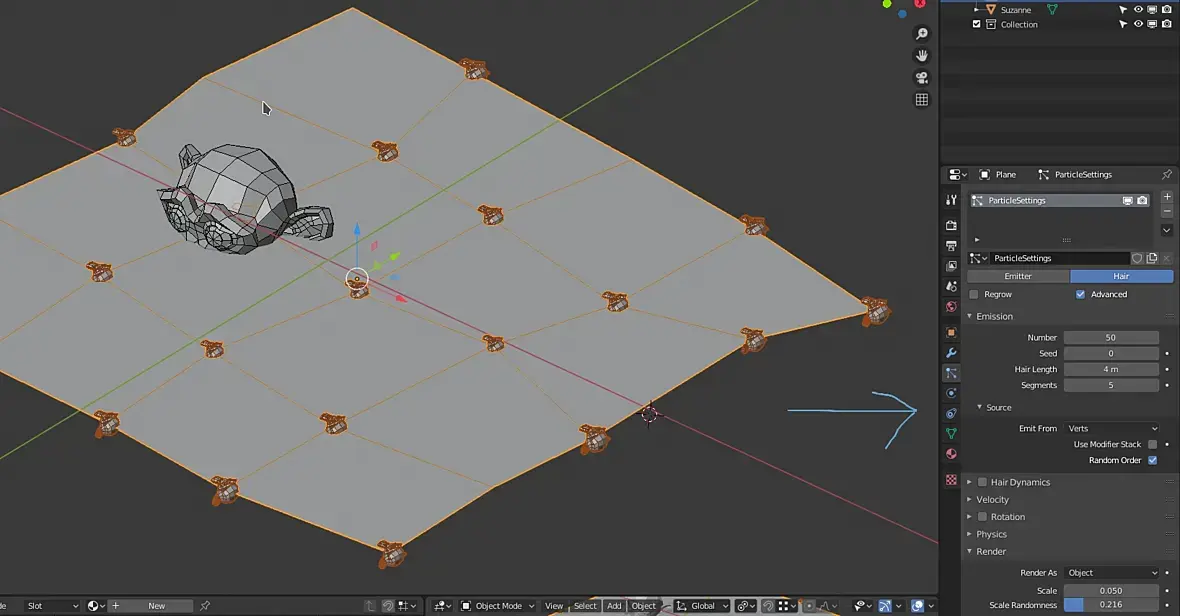1180x616 pixels.
Task: Open the Particle properties tab
Action: (951, 373)
